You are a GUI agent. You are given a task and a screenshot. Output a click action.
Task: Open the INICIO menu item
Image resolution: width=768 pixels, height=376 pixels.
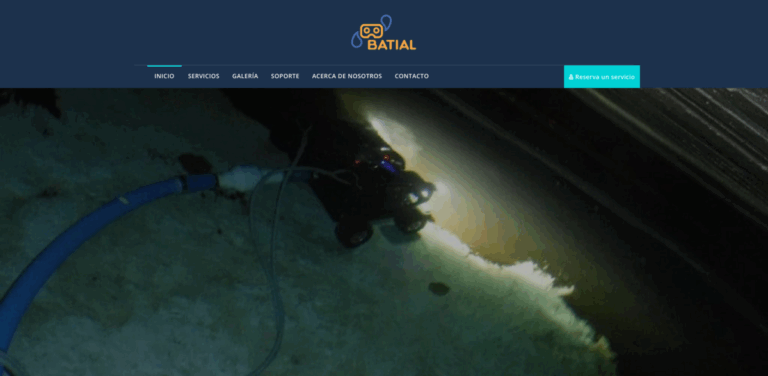coord(164,76)
